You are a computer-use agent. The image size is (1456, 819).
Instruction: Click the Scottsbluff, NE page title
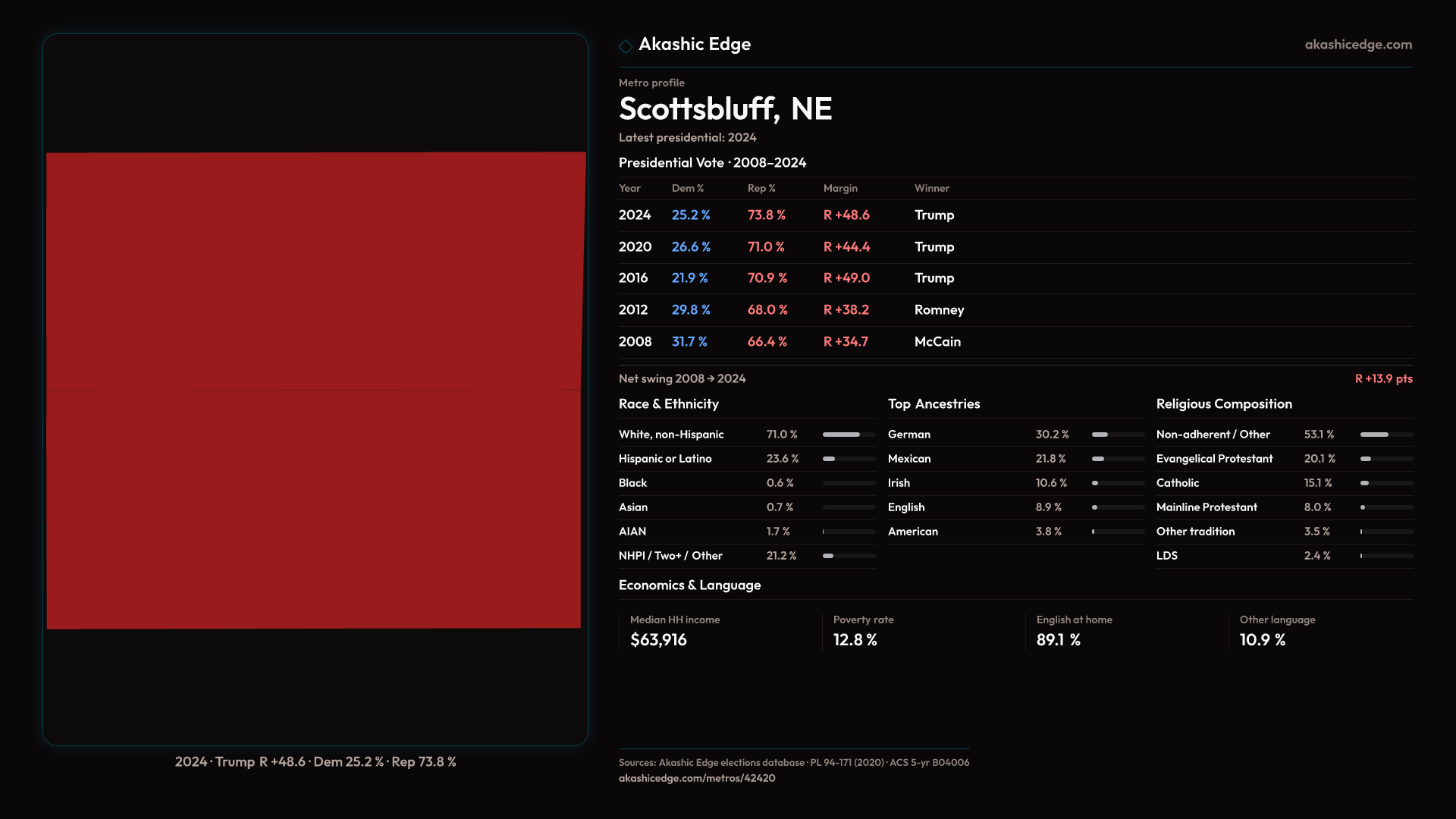pos(725,109)
